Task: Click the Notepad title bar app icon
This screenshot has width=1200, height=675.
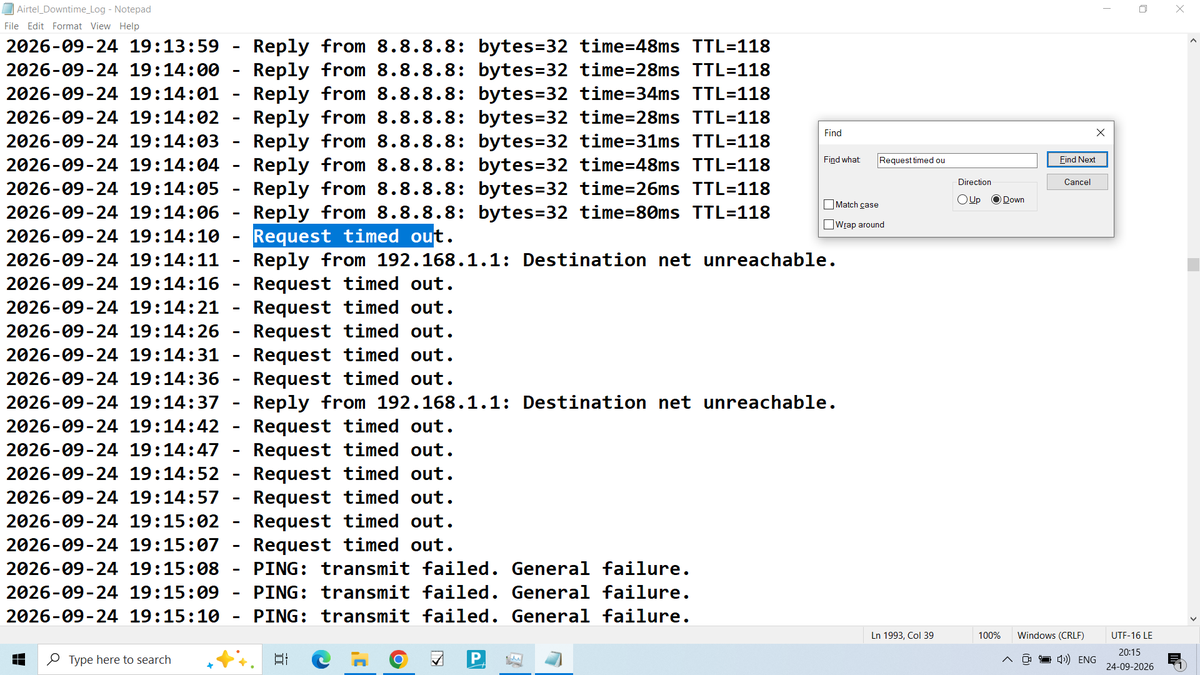Action: (x=9, y=8)
